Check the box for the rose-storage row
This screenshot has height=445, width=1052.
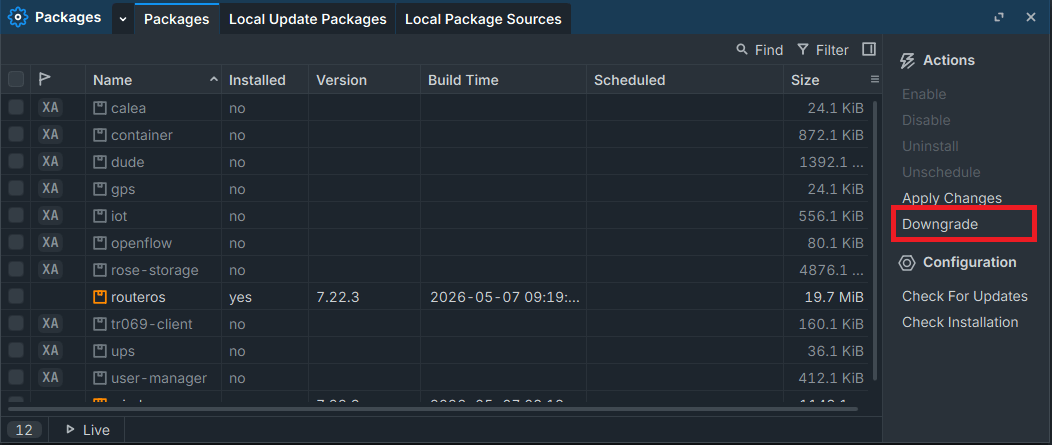16,270
